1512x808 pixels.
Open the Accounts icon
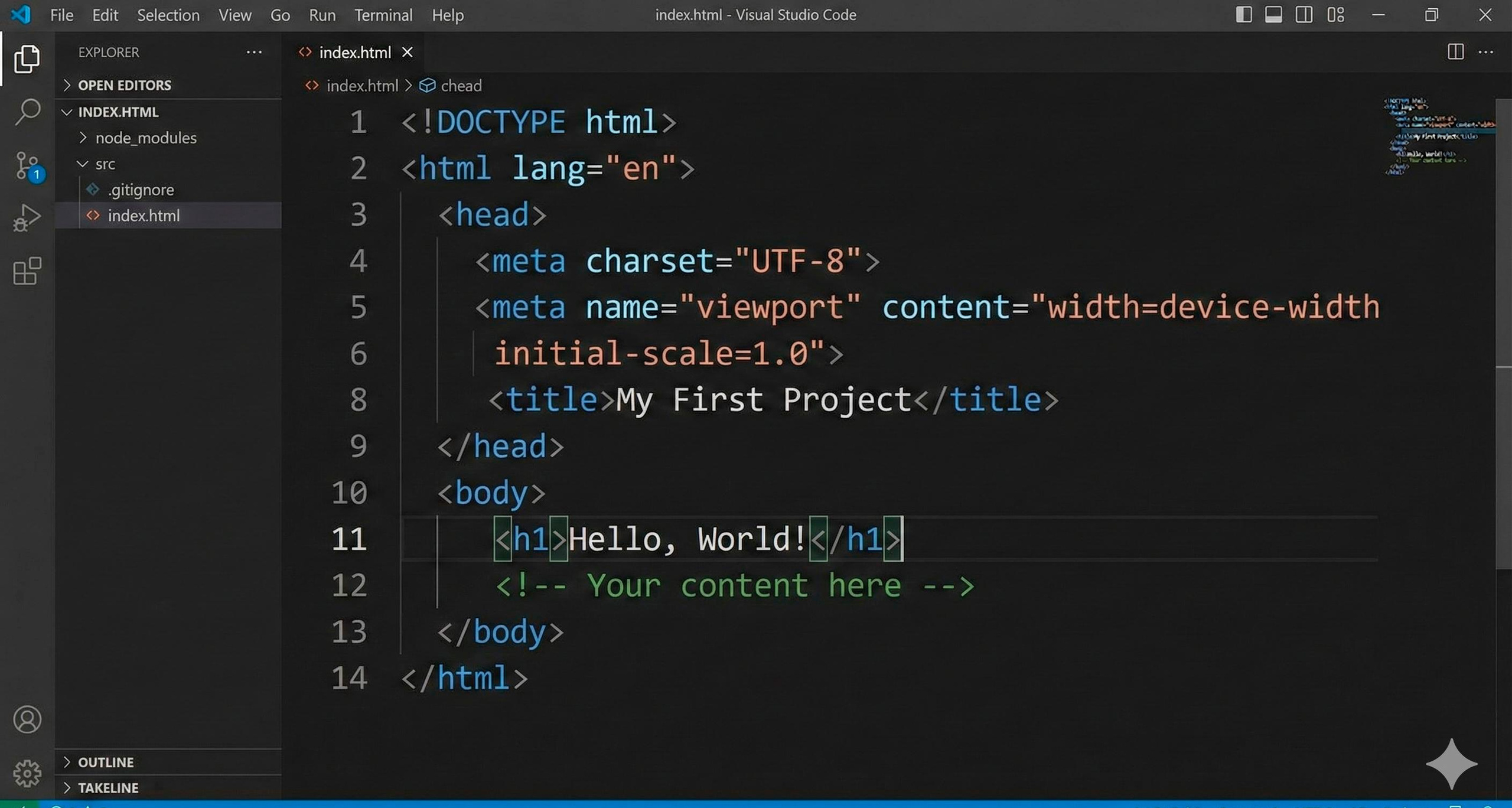point(27,719)
